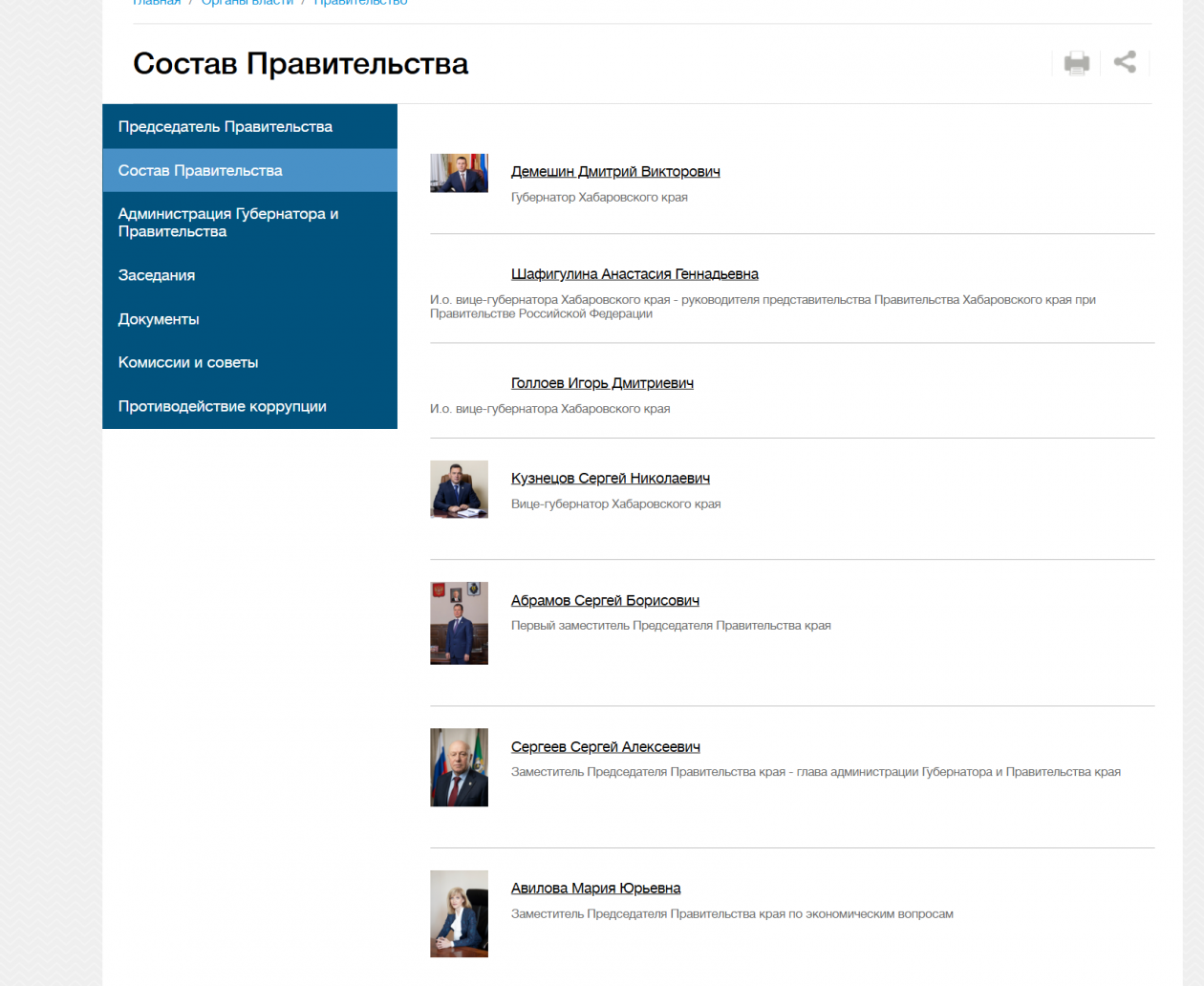
Task: Click text Губернатор Хабаровского края
Action: [x=599, y=198]
